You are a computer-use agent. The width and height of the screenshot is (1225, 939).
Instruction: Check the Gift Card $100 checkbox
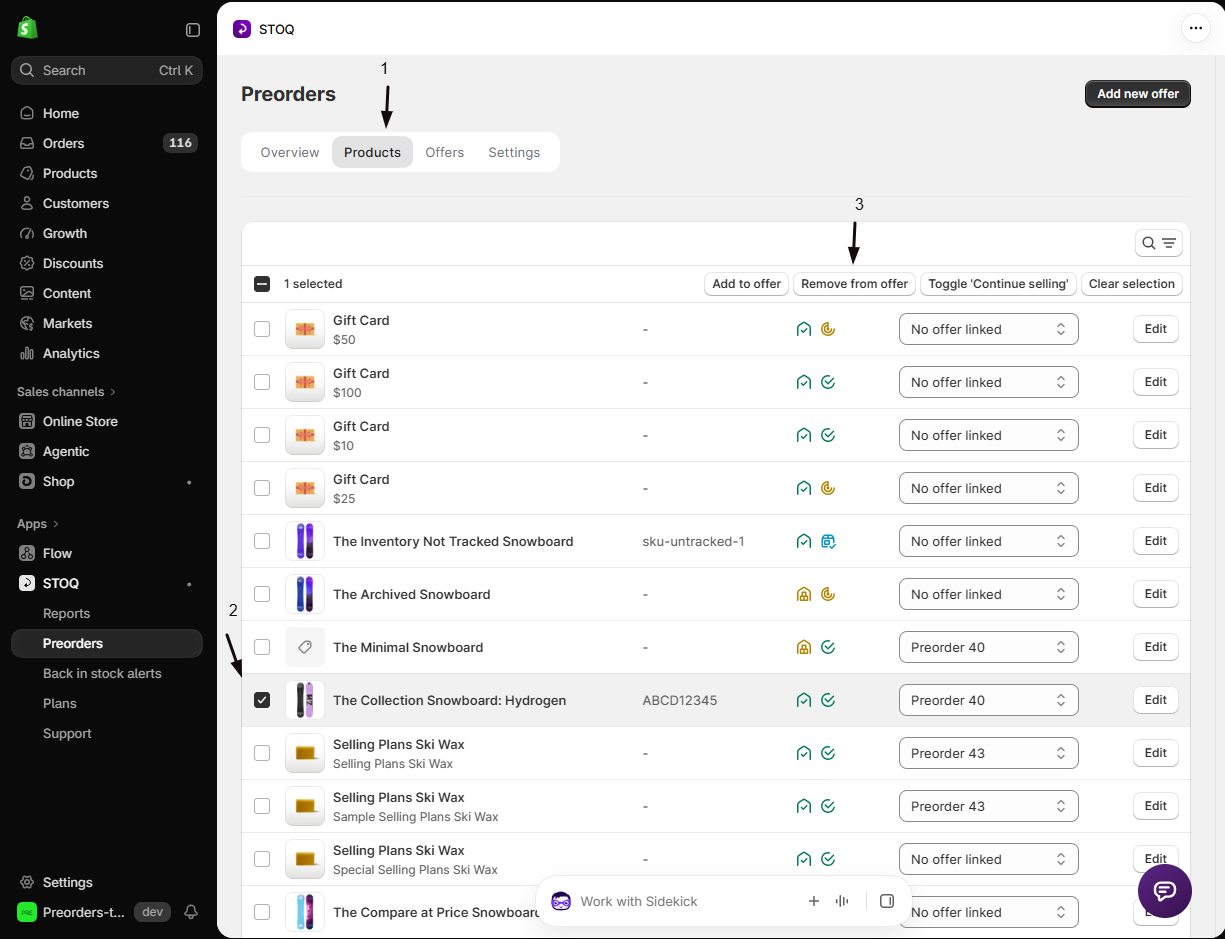tap(262, 382)
